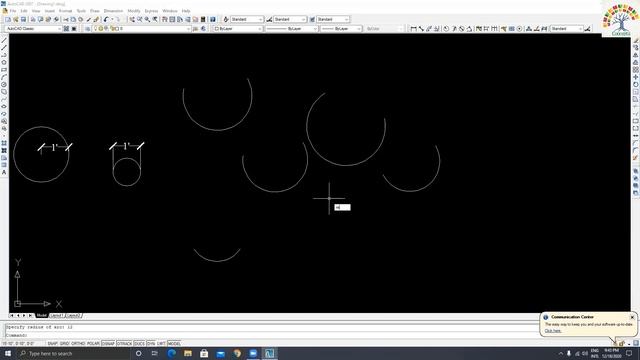Click the Match Properties brush icon
The width and height of the screenshot is (640, 360).
[96, 19]
